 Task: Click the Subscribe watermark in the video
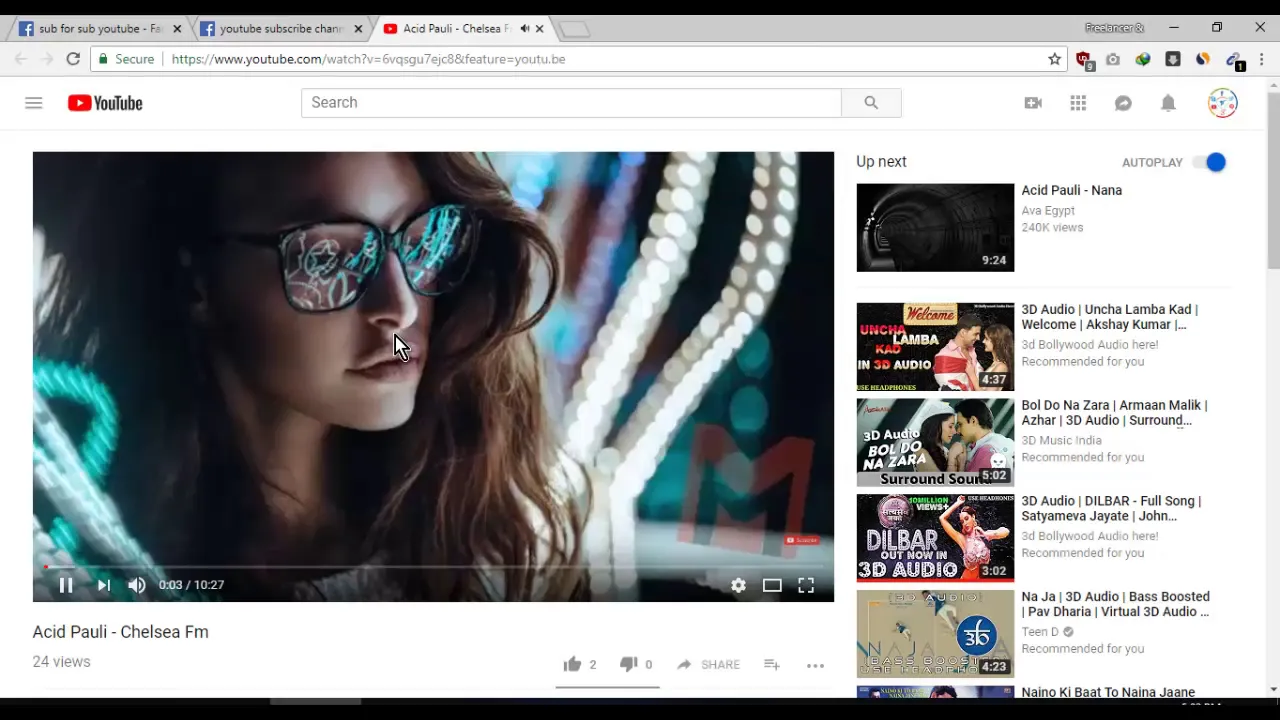(802, 540)
